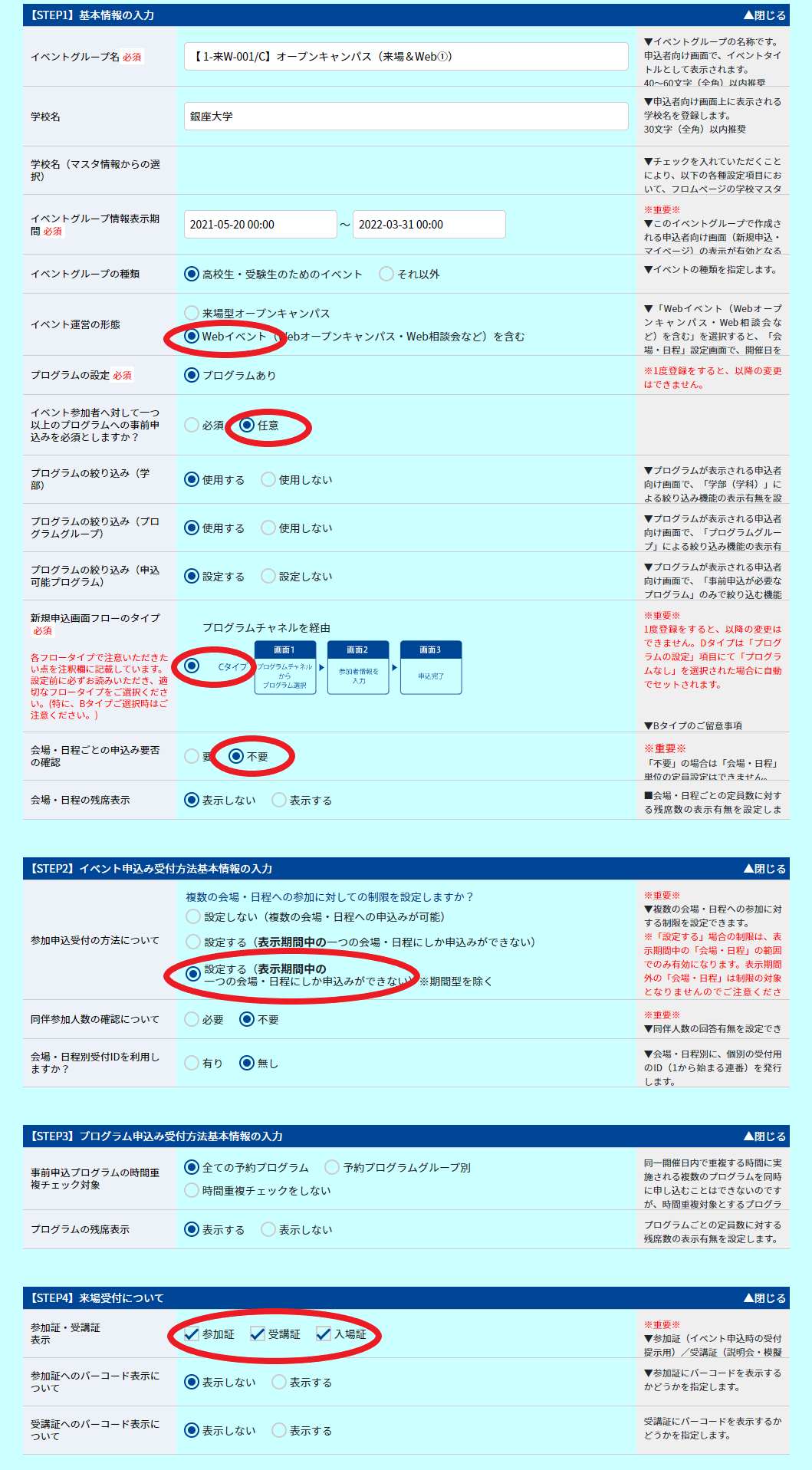
Task: Choose 使用する for 学部 filter
Action: [x=192, y=479]
